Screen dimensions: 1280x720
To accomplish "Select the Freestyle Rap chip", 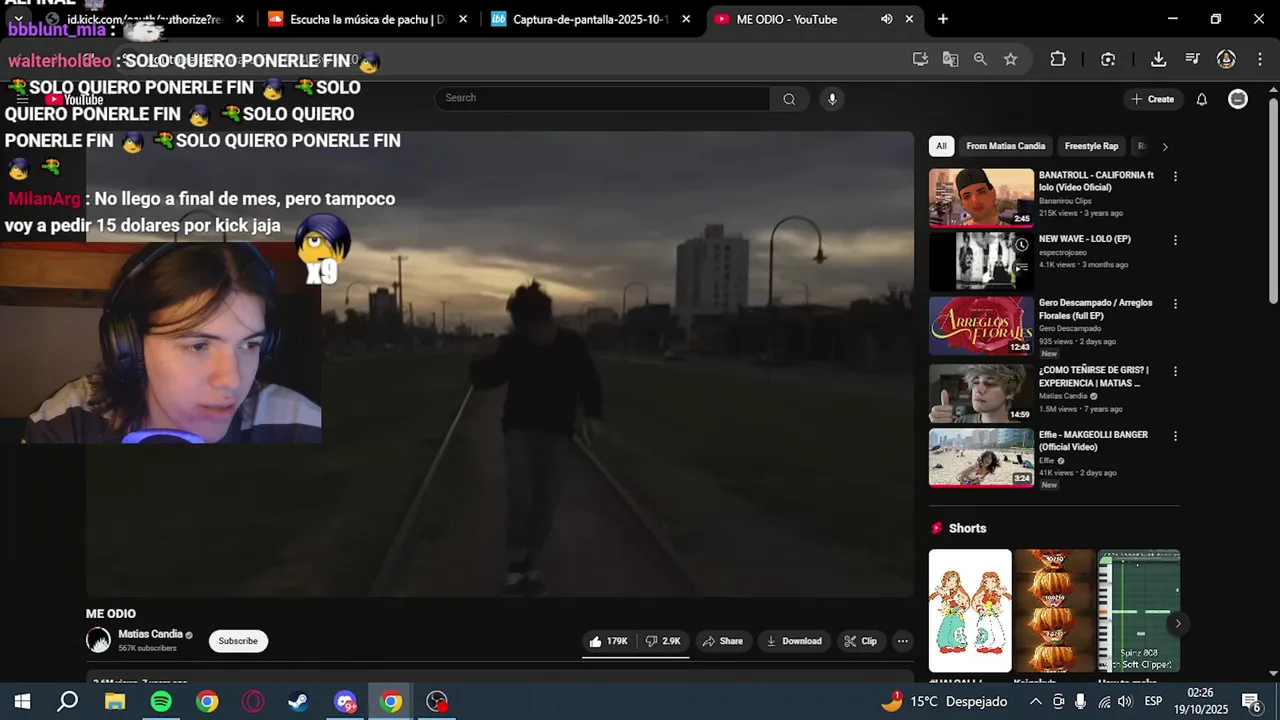I will click(1091, 146).
